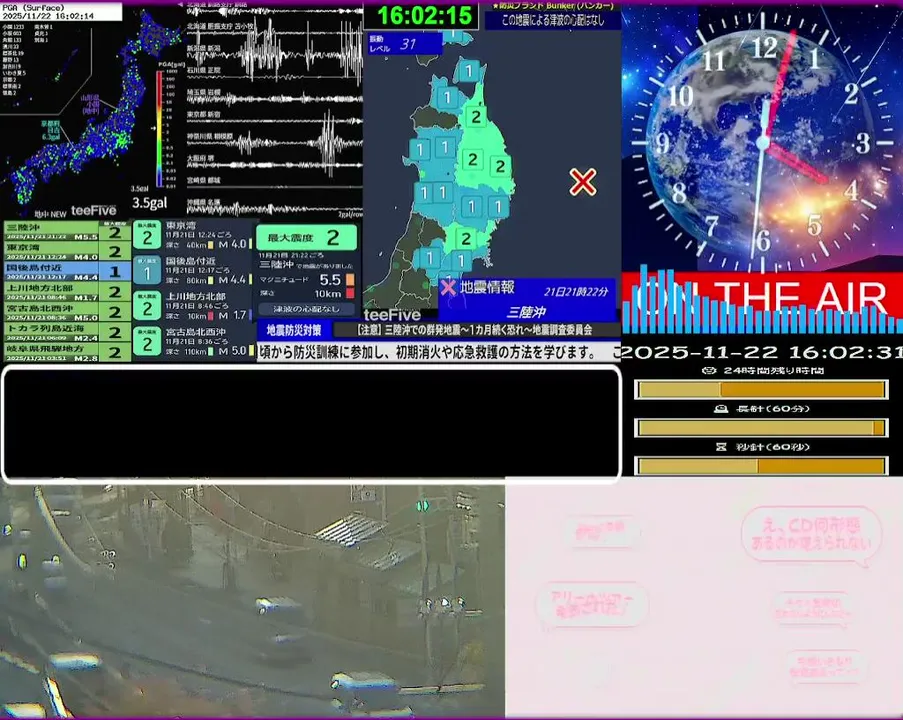Click the 神奈川県 seismograph waveform
The width and height of the screenshot is (903, 720).
click(274, 141)
